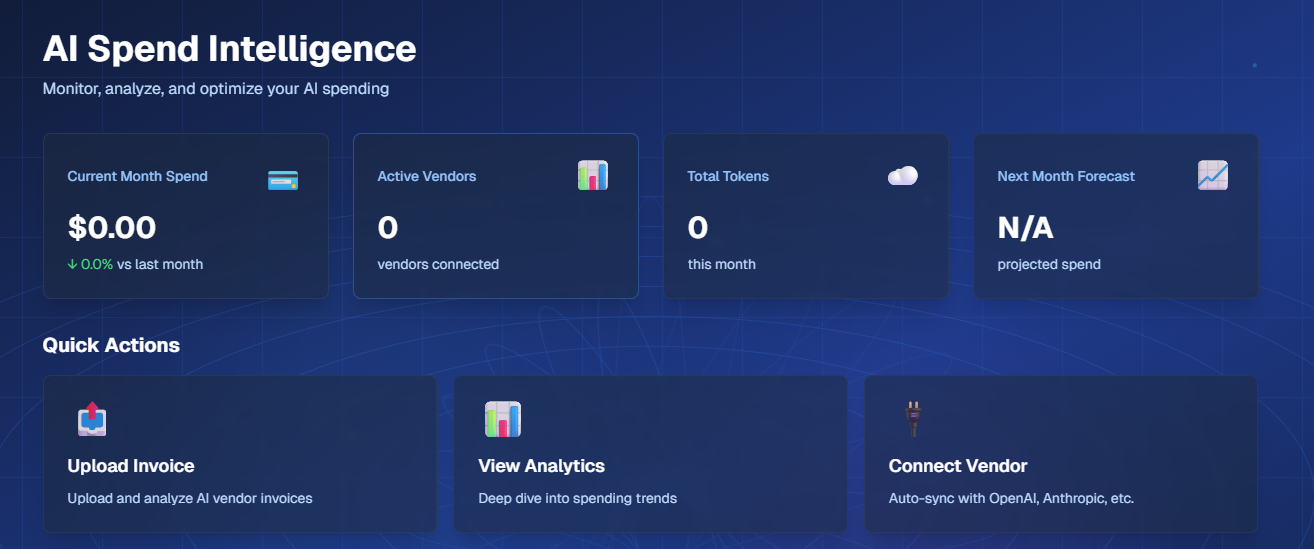
Task: Open the Upload Invoice quick action
Action: pos(240,455)
